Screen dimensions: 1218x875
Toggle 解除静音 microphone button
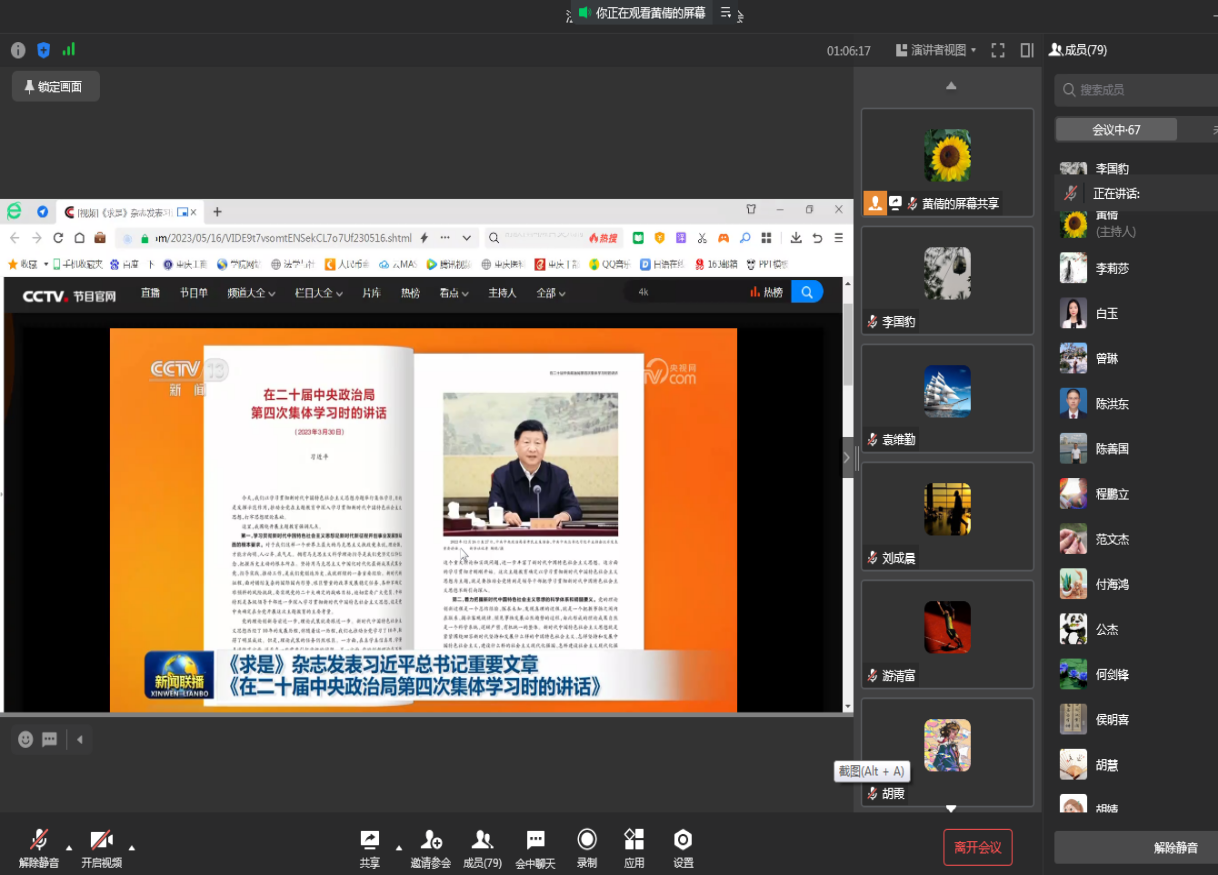[39, 840]
